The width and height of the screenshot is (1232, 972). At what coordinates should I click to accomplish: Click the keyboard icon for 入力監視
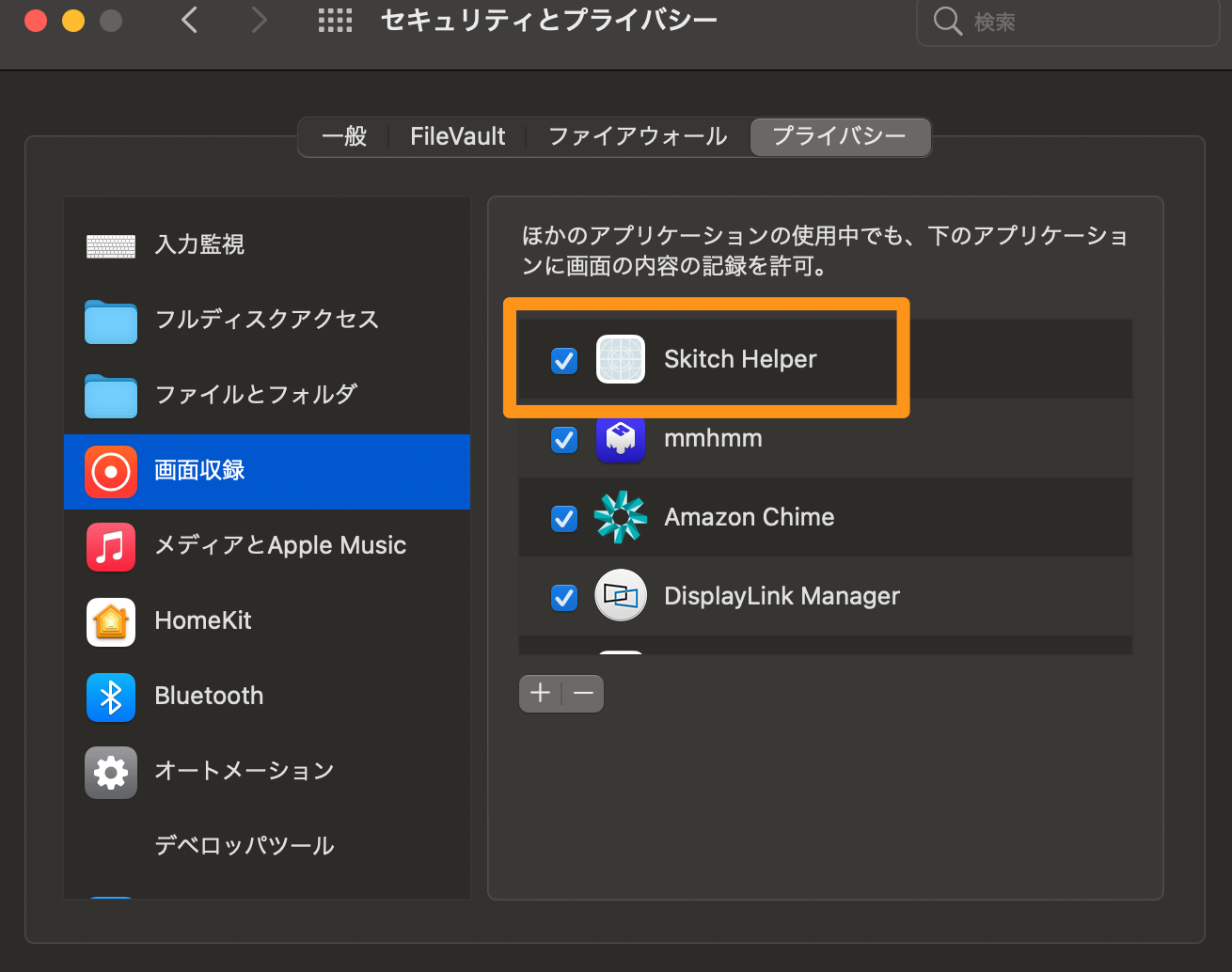(x=111, y=245)
